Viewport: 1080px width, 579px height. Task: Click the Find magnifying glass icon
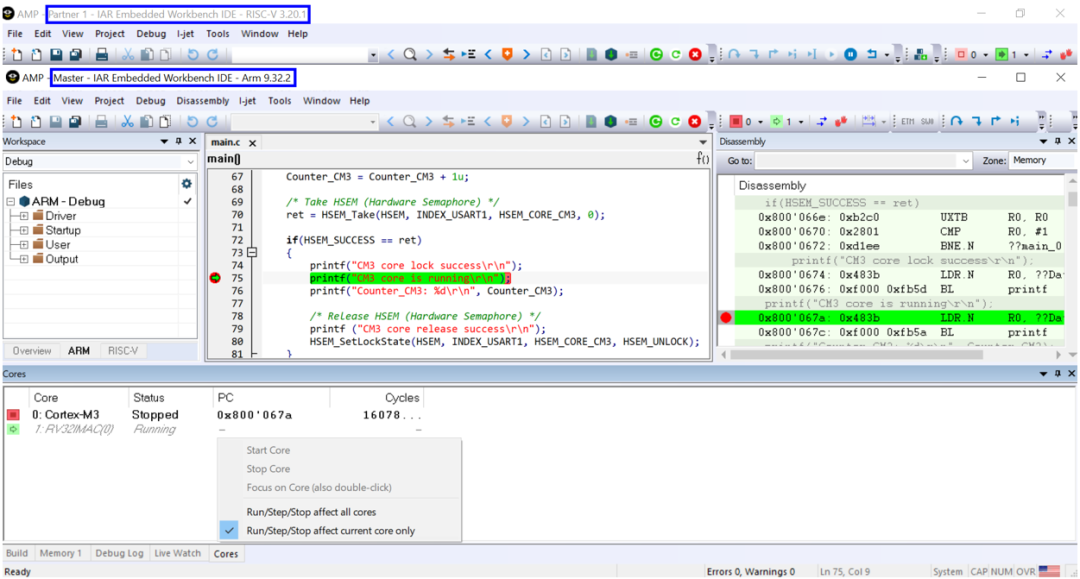click(x=408, y=120)
